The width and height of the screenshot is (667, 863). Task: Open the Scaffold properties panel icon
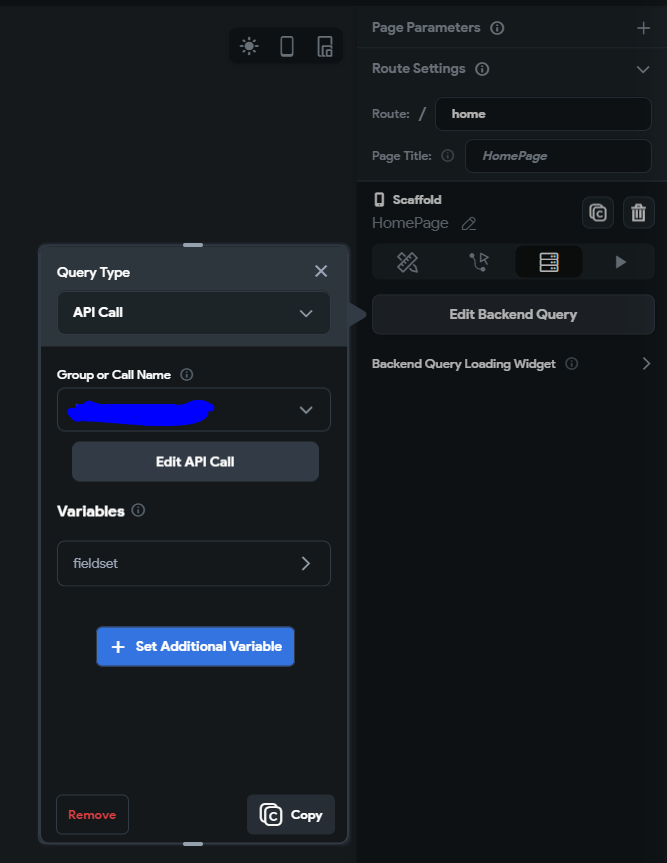tap(408, 261)
